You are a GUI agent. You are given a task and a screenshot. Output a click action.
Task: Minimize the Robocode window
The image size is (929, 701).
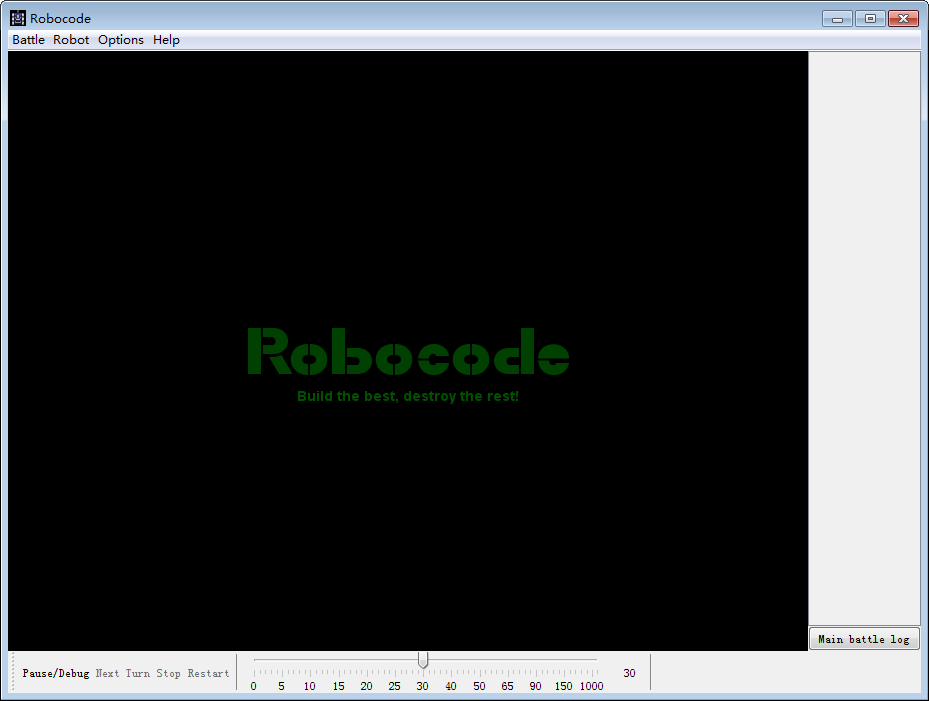pos(837,19)
